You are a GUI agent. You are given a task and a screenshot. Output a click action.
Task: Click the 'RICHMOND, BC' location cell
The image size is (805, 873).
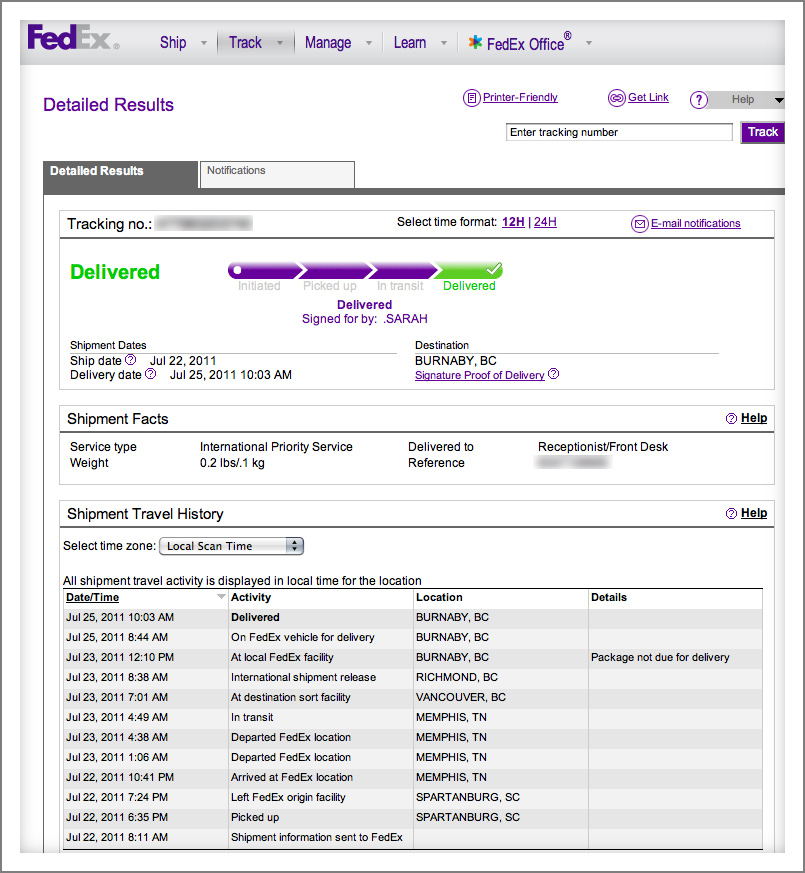(457, 678)
